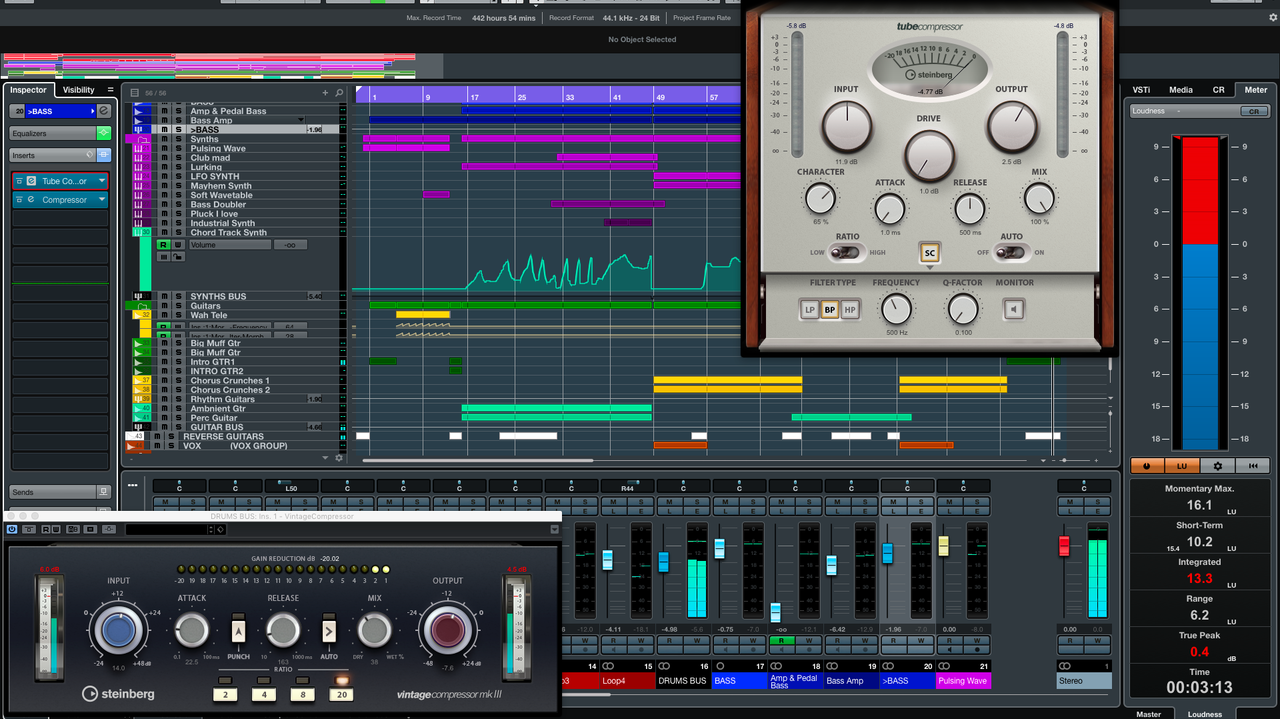Enable side-chain SC button in Tube Compressor
This screenshot has height=719, width=1280.
point(930,253)
